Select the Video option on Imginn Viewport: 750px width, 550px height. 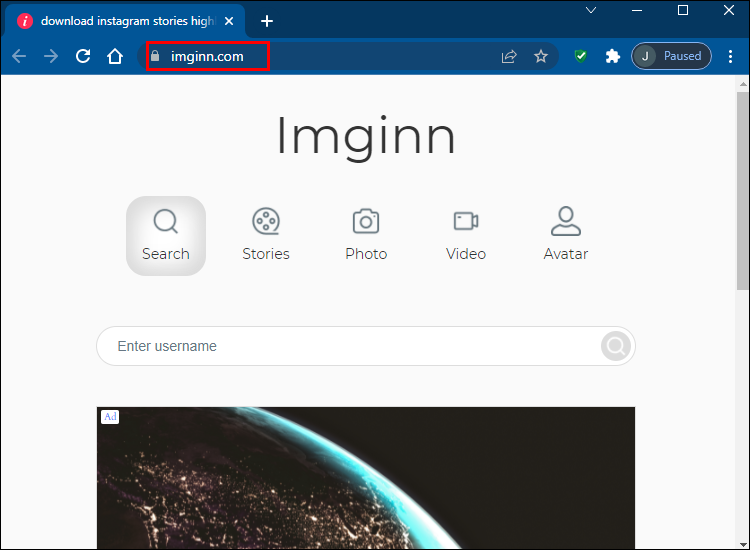coord(466,236)
